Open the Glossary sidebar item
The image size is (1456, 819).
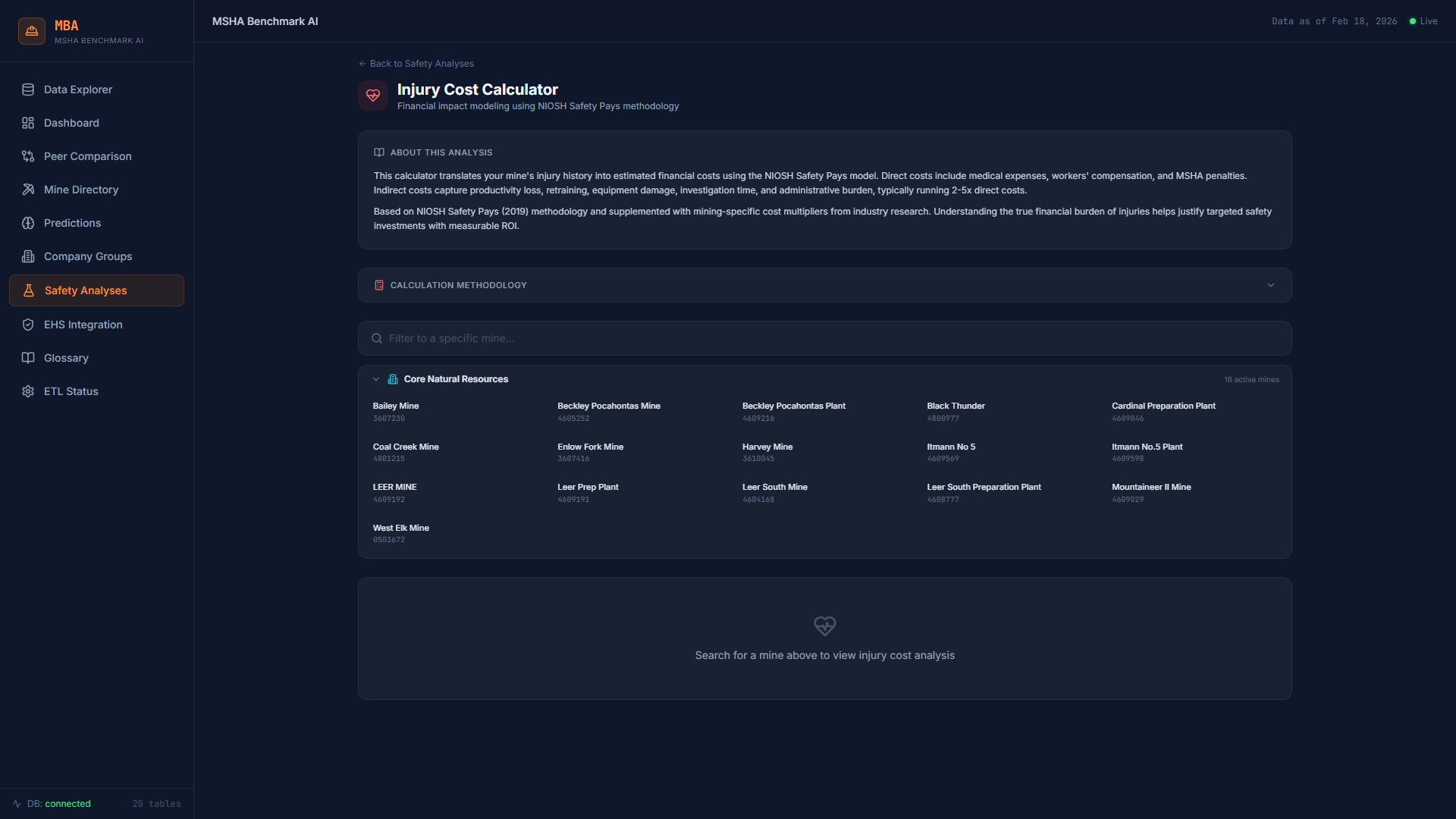66,358
